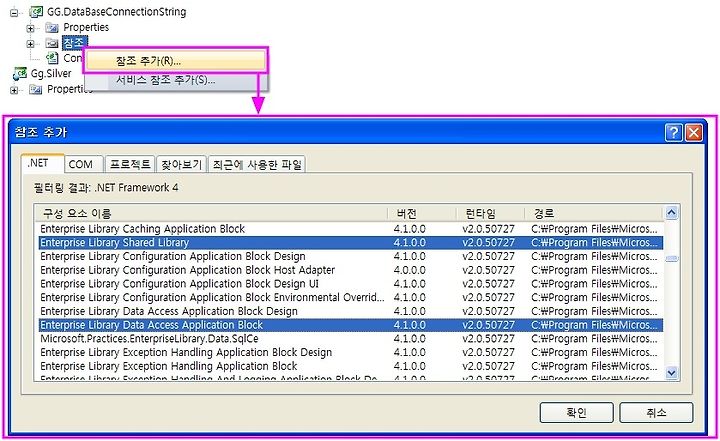This screenshot has height=441, width=720.
Task: Select Enterprise Library Caching Application Block
Action: tap(350, 229)
